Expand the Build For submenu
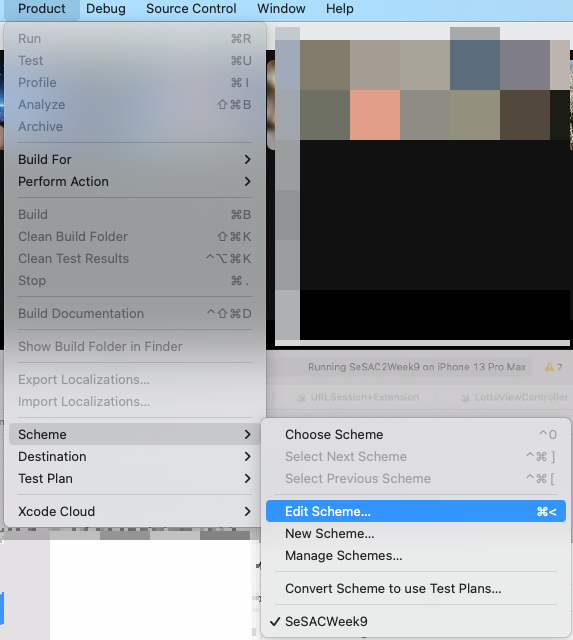The height and width of the screenshot is (640, 573). [x=135, y=160]
